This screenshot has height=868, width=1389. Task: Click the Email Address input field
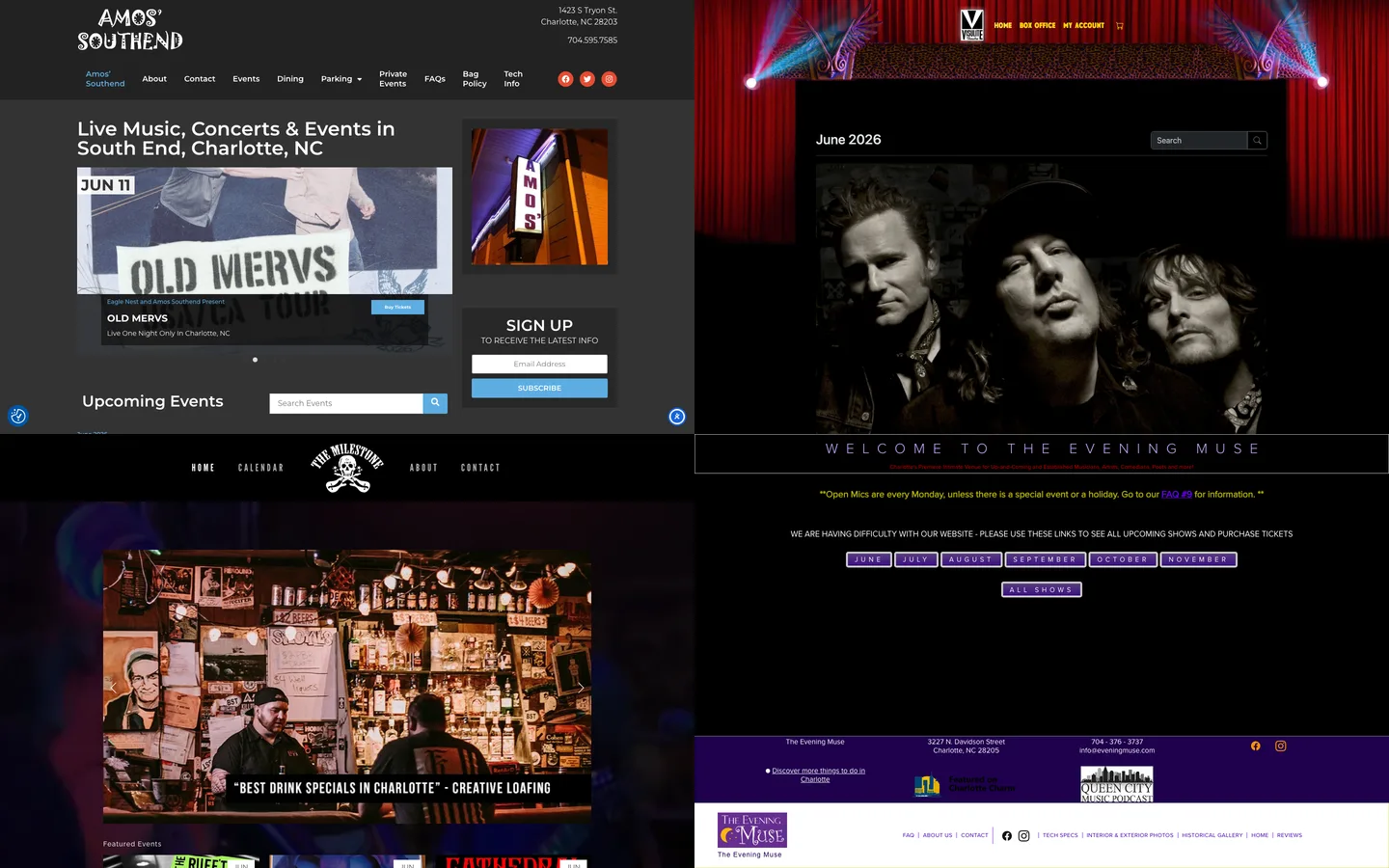click(539, 364)
